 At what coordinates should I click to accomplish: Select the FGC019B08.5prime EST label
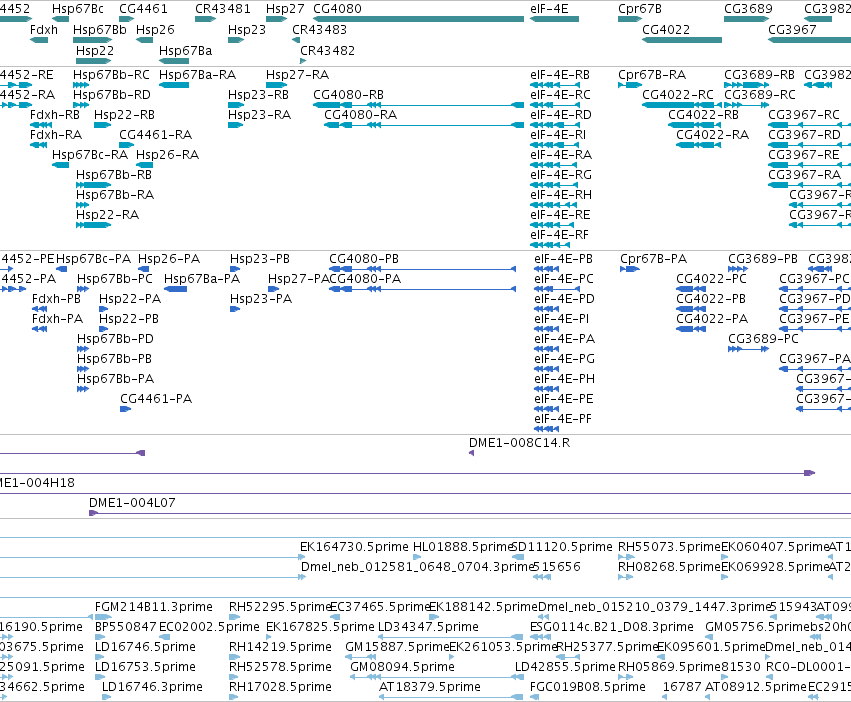pos(588,686)
